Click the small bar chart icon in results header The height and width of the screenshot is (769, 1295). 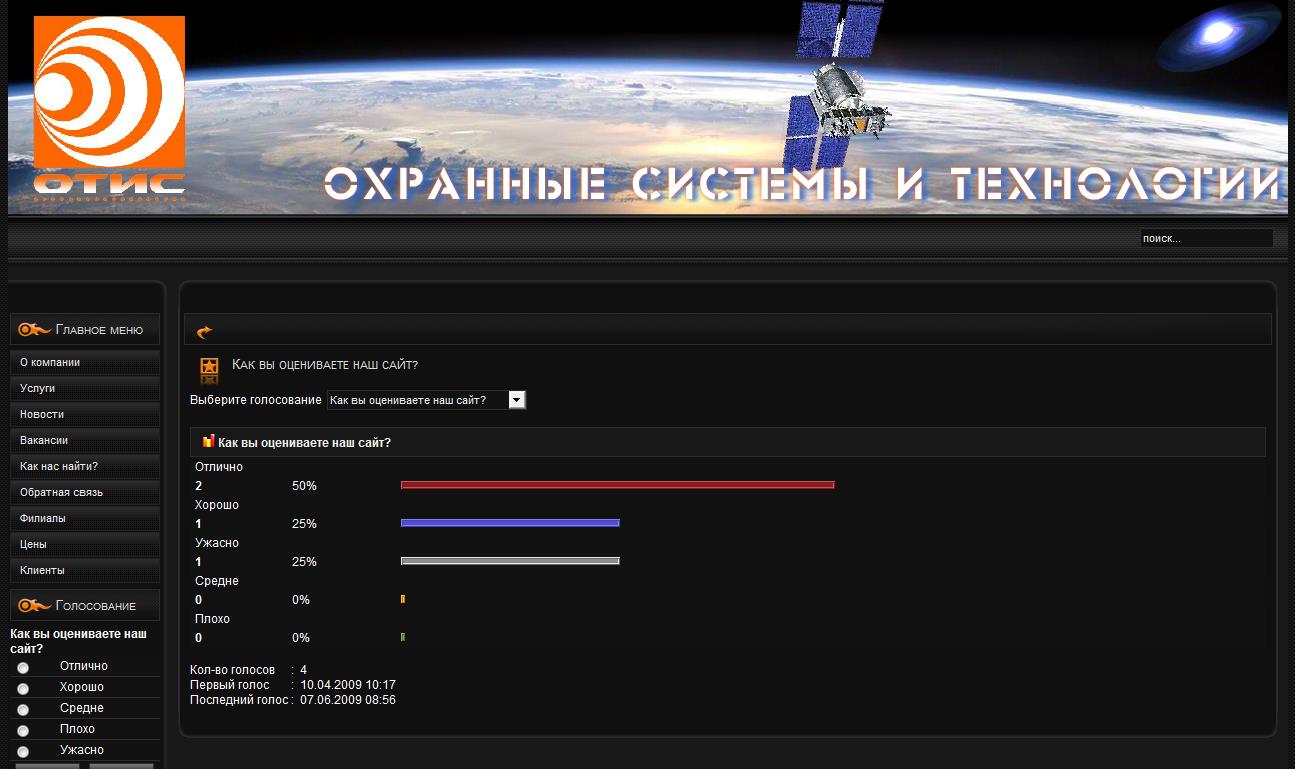[x=208, y=441]
